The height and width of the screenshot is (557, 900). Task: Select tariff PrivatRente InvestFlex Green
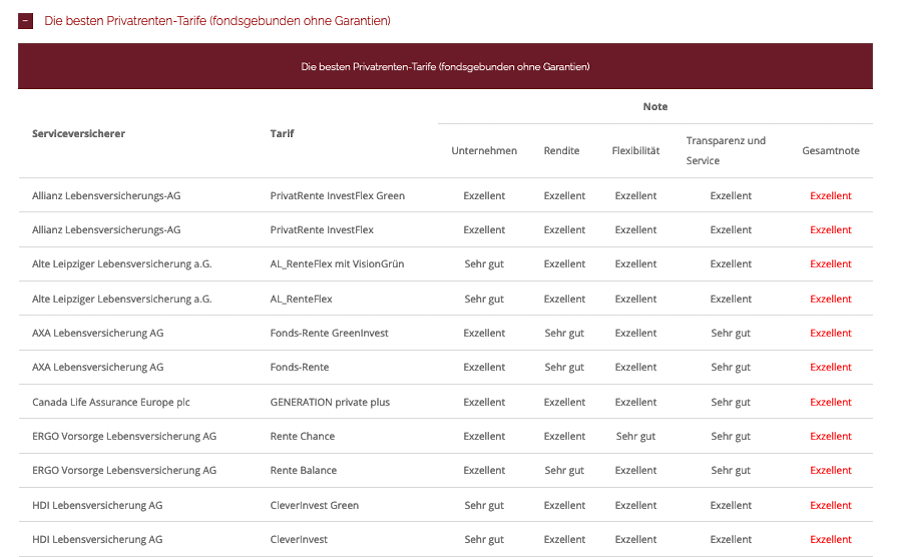coord(338,196)
